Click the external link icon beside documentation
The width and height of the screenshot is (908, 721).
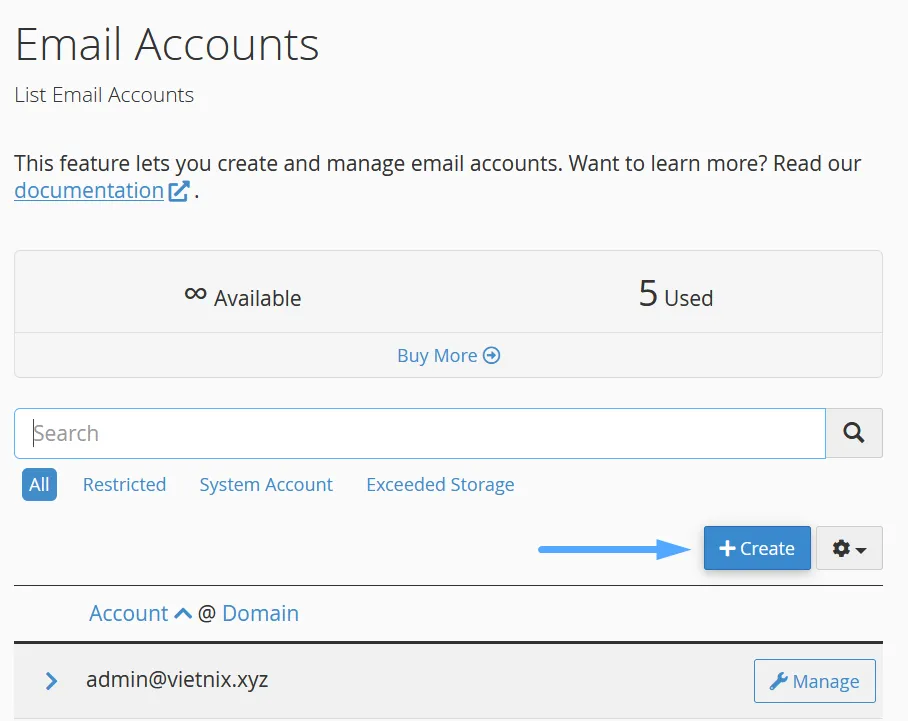coord(179,191)
